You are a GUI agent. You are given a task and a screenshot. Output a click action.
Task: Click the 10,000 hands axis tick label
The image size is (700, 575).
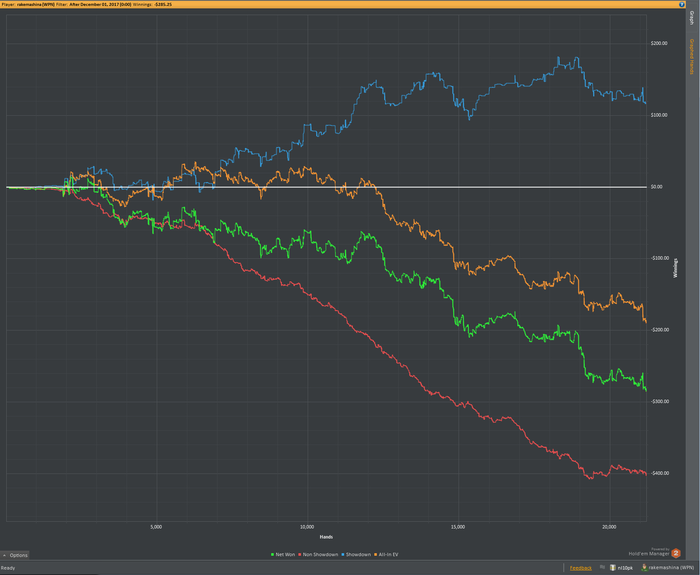click(x=307, y=527)
